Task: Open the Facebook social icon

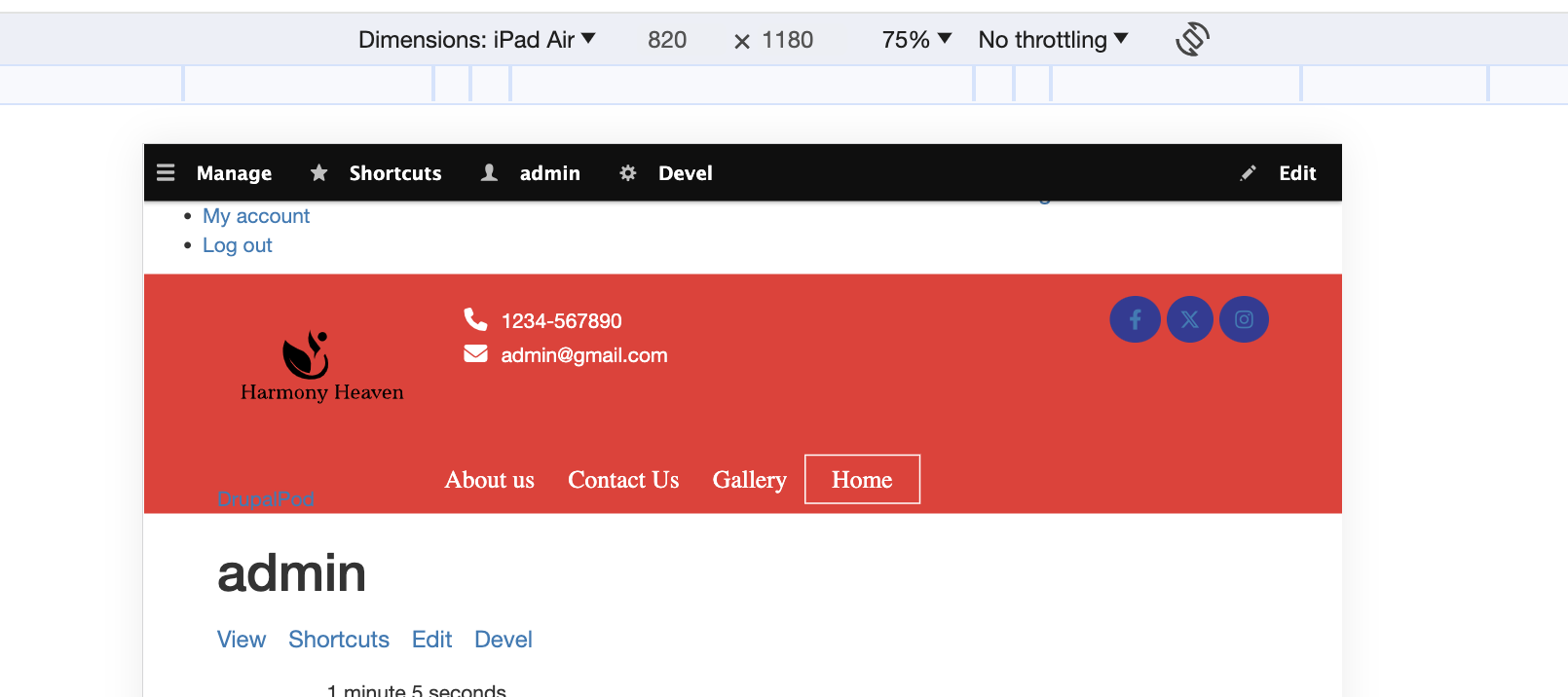Action: point(1135,319)
